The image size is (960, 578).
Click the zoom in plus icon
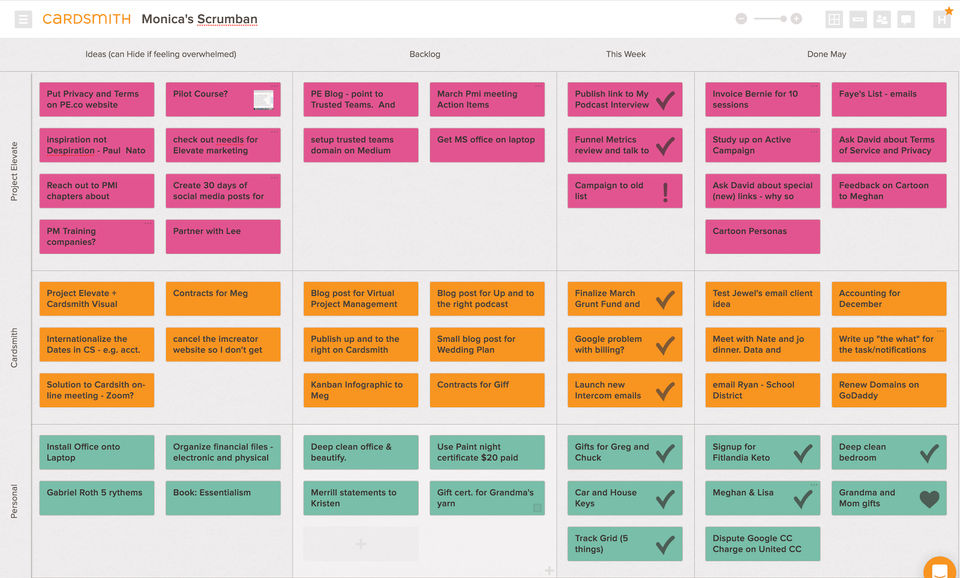796,19
